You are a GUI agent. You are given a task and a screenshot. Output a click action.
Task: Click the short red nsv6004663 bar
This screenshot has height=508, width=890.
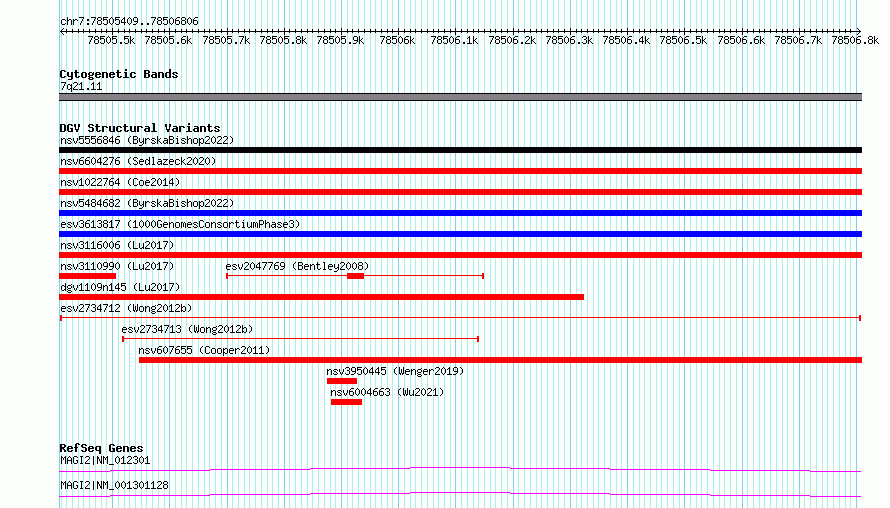coord(346,402)
